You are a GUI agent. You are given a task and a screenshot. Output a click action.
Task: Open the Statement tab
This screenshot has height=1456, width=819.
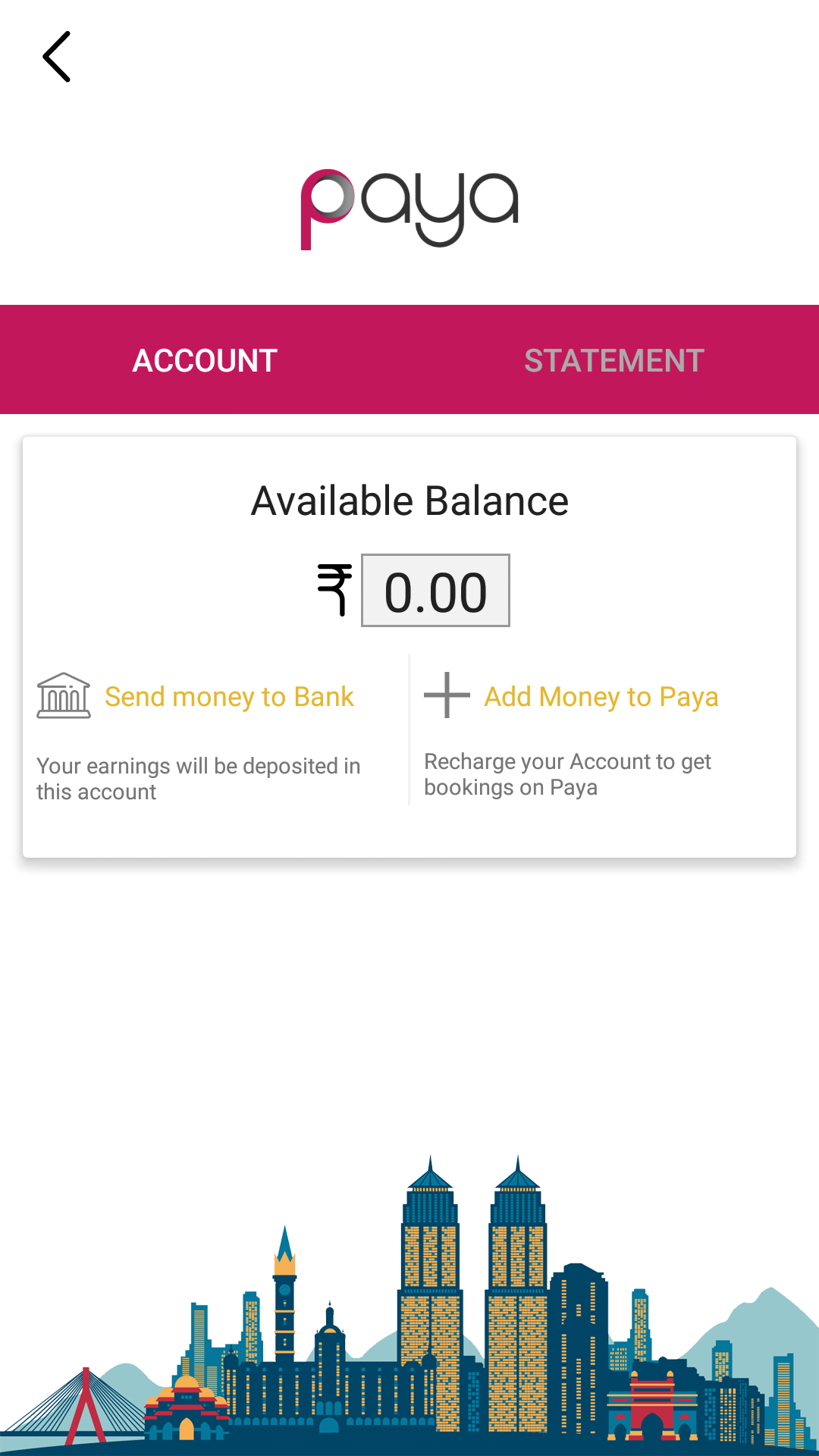[614, 360]
